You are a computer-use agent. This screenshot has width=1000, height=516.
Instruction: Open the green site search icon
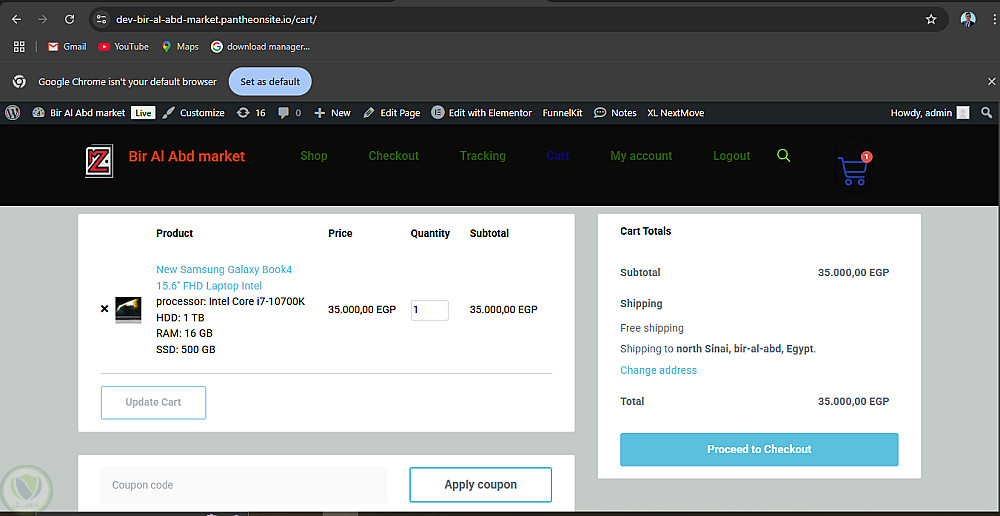pyautogui.click(x=784, y=156)
